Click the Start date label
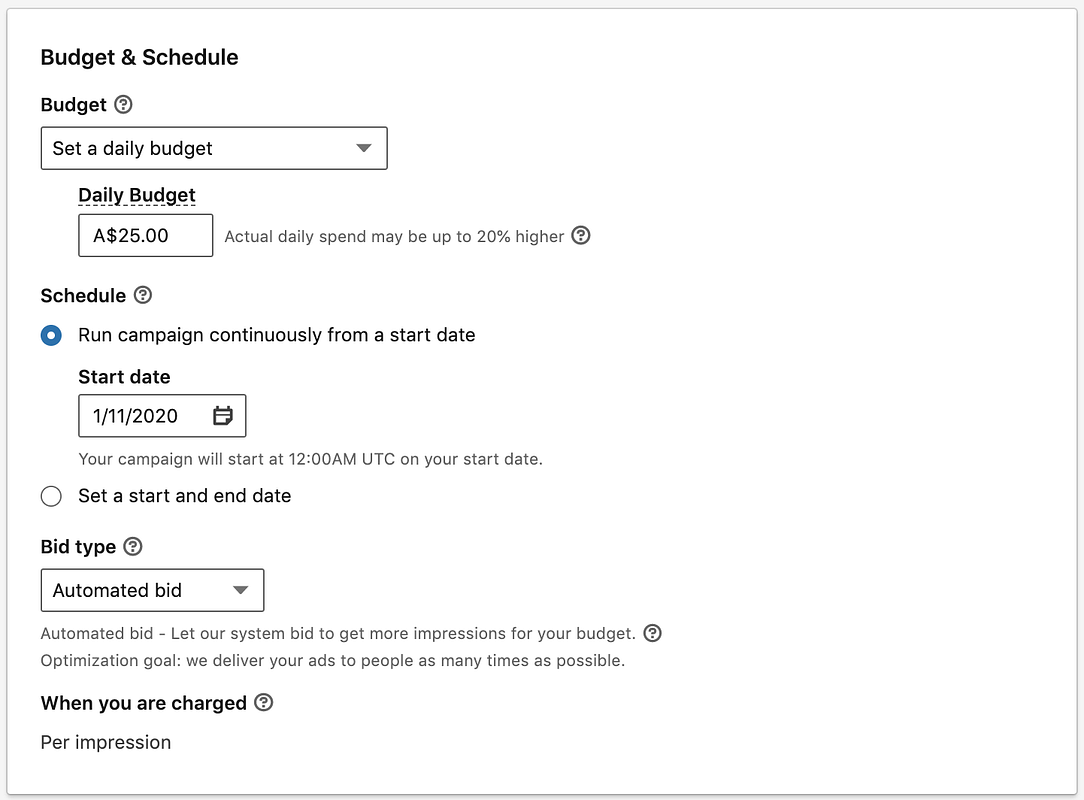Viewport: 1084px width, 800px height. pyautogui.click(x=124, y=377)
